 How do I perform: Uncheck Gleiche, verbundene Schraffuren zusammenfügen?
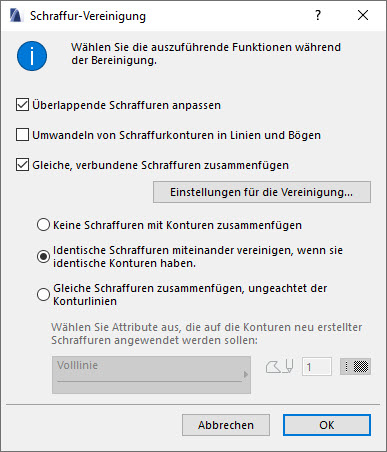tap(22, 165)
